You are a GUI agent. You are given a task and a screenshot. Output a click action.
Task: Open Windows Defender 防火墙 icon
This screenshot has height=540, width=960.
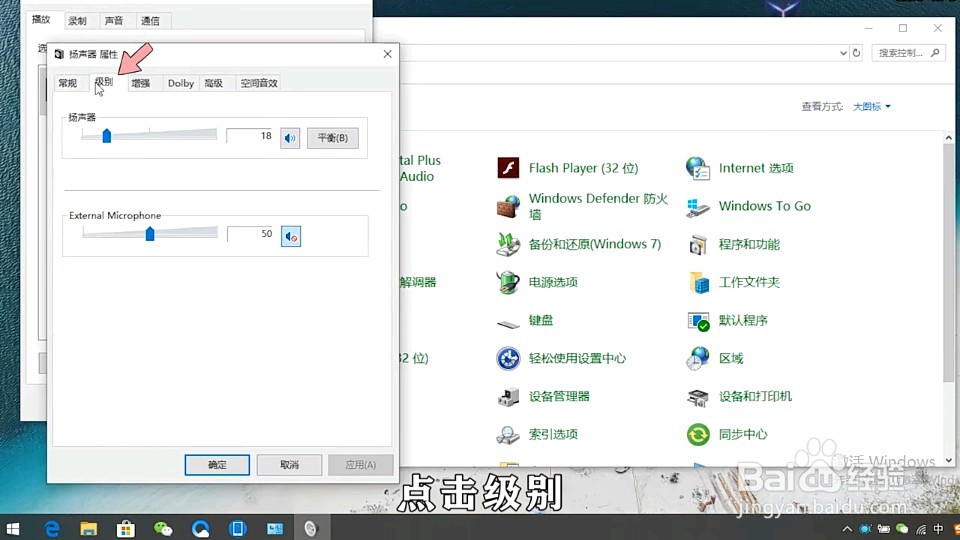pos(508,206)
